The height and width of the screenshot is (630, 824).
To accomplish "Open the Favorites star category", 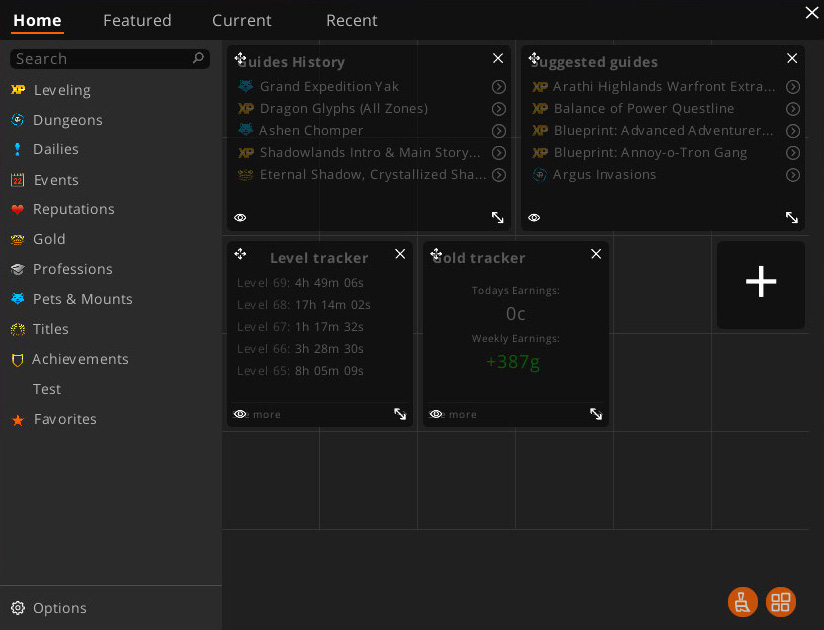I will pos(54,419).
